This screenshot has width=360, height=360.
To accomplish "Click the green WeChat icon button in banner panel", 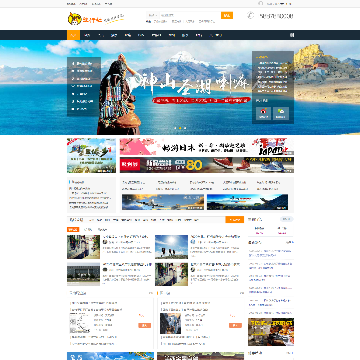I will click(281, 113).
